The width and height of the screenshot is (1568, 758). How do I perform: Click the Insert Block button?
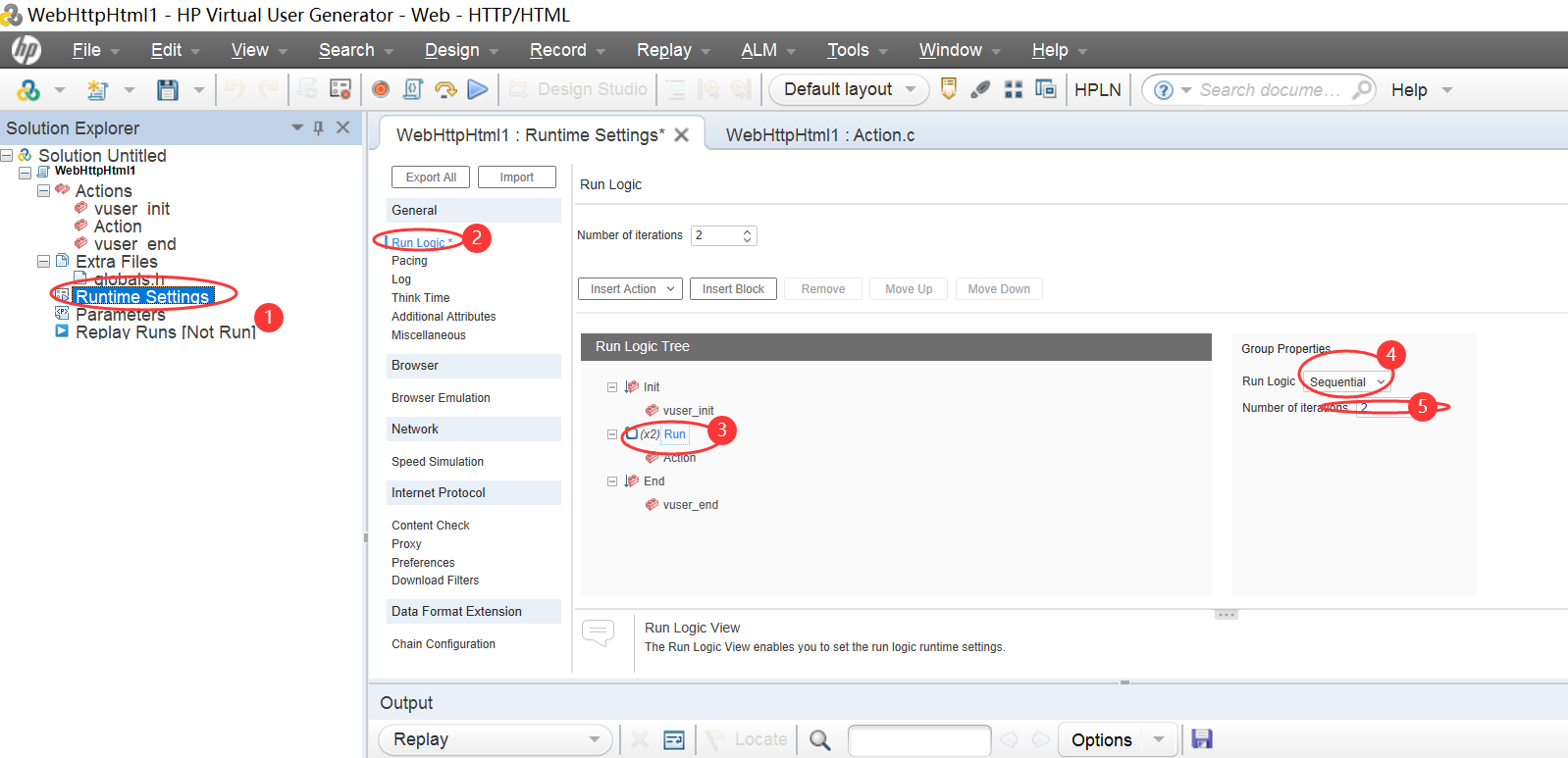(x=733, y=289)
